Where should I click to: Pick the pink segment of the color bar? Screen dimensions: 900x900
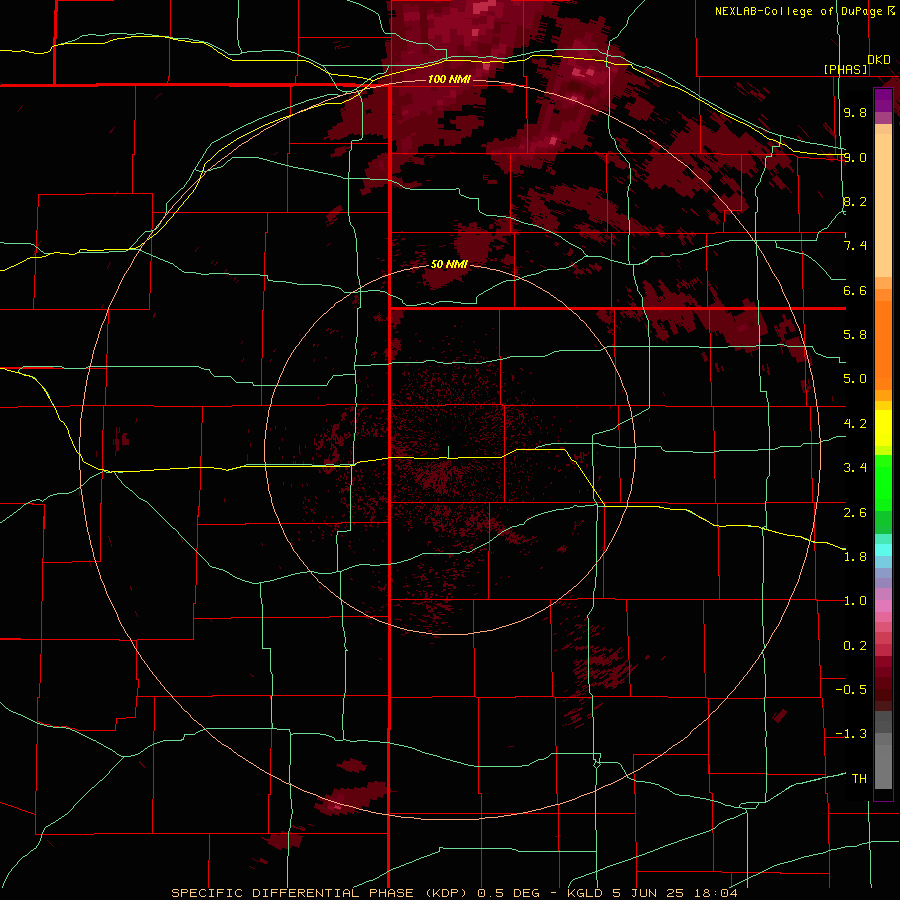(883, 606)
